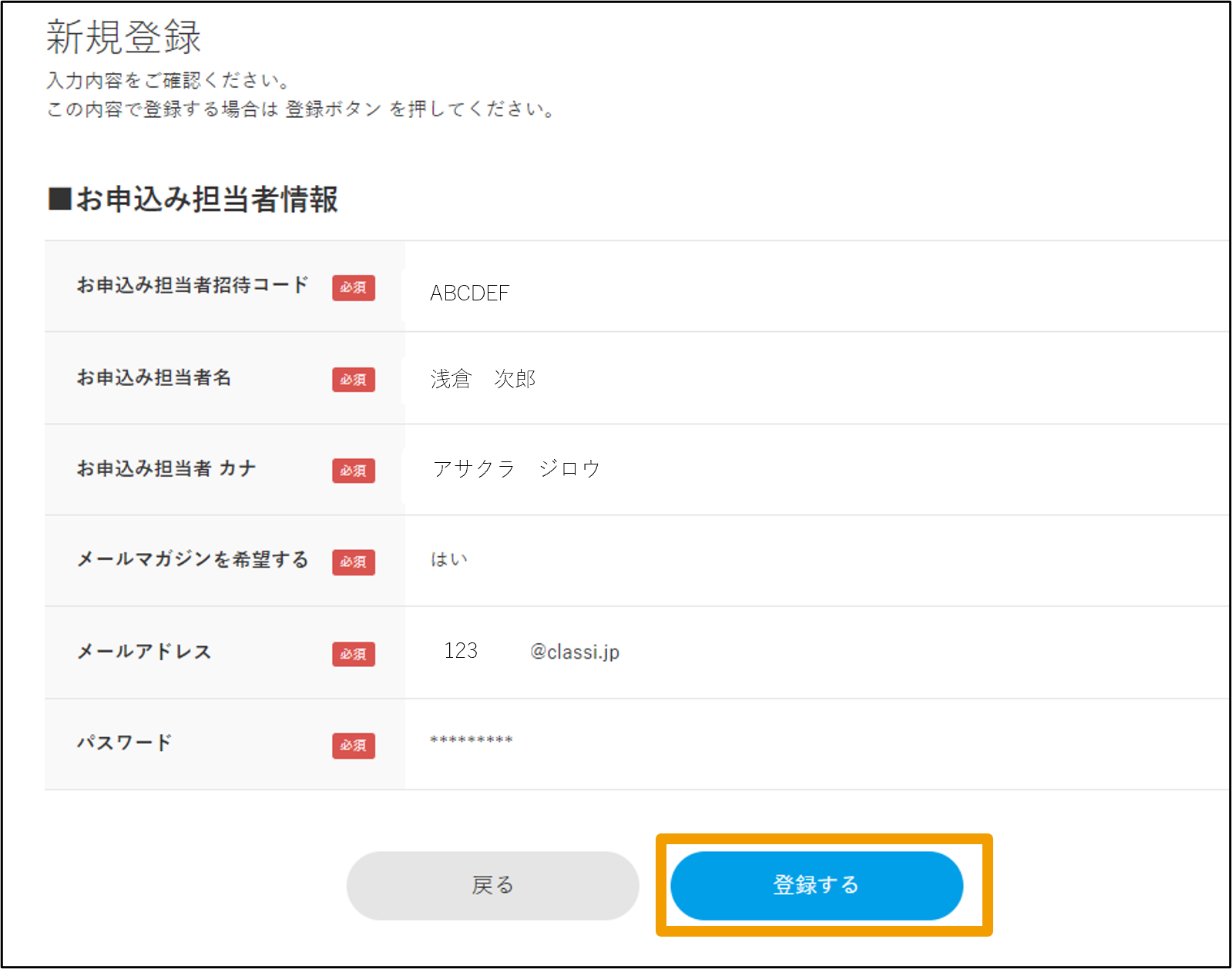Click the 入力内容をご確認ください instruction text
1232x969 pixels.
pos(168,80)
